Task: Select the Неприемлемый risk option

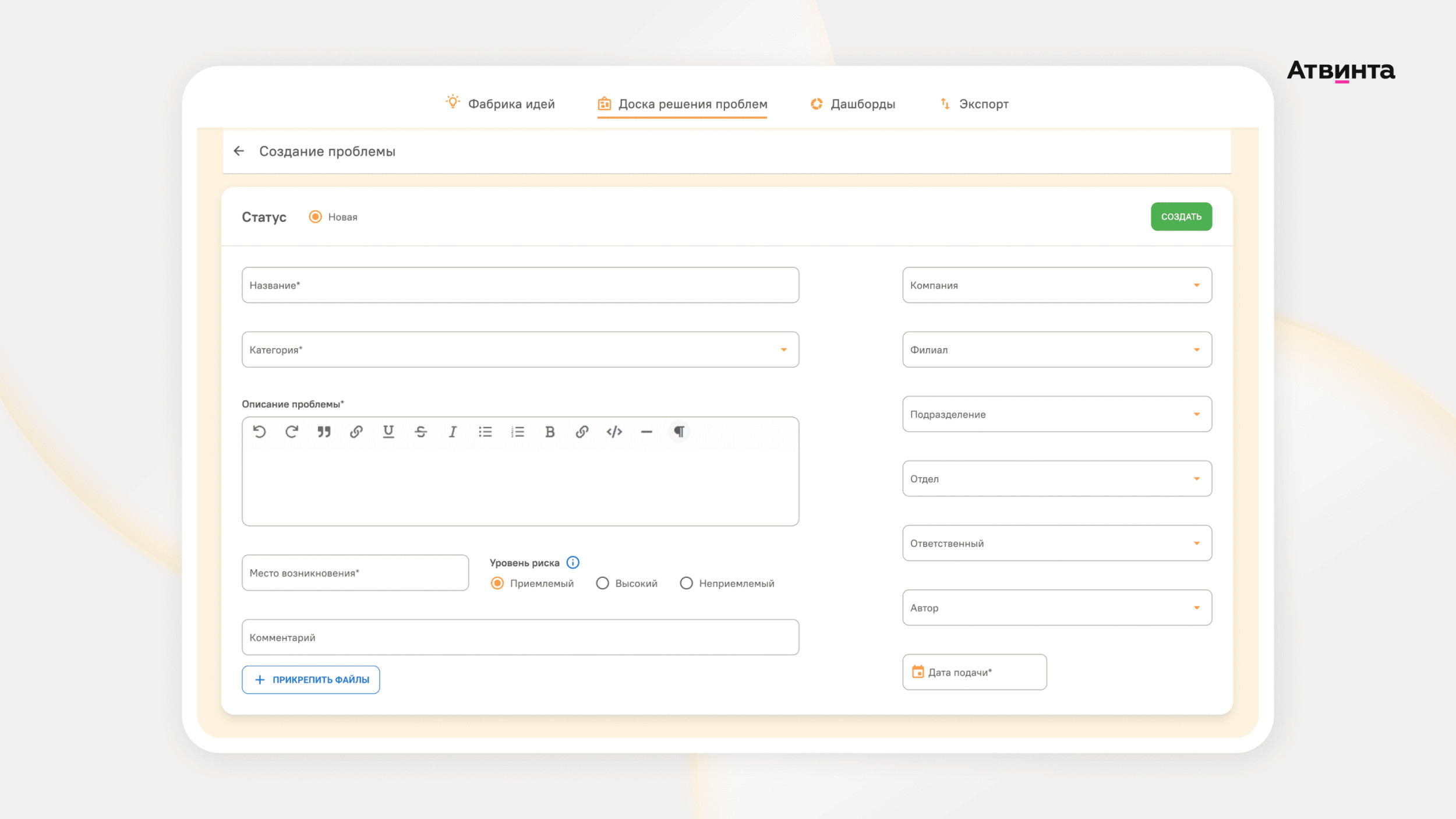Action: pos(687,583)
